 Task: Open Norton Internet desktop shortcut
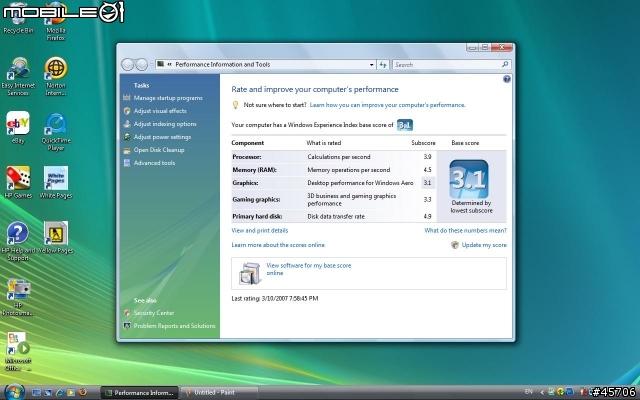[x=56, y=77]
